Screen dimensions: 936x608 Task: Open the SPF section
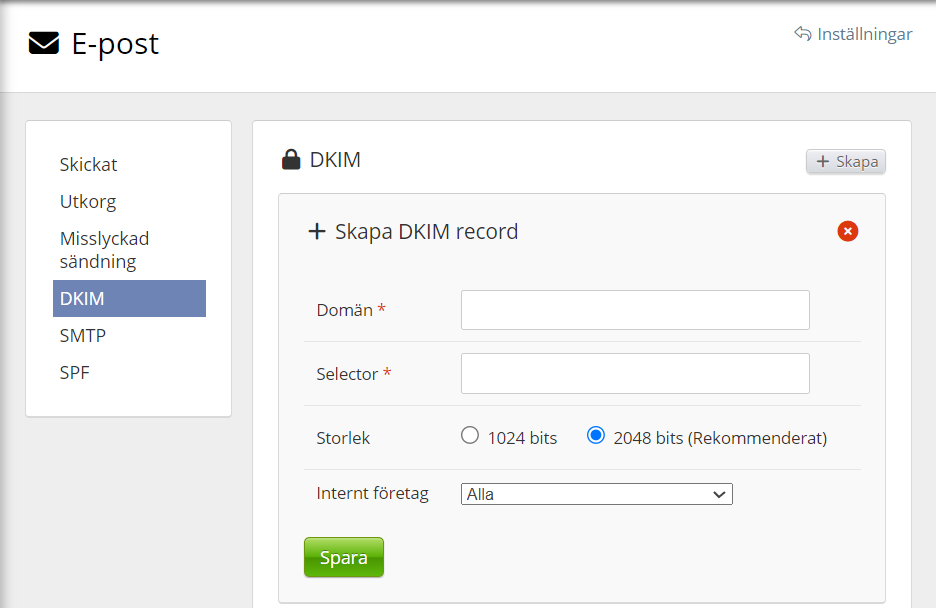(75, 372)
